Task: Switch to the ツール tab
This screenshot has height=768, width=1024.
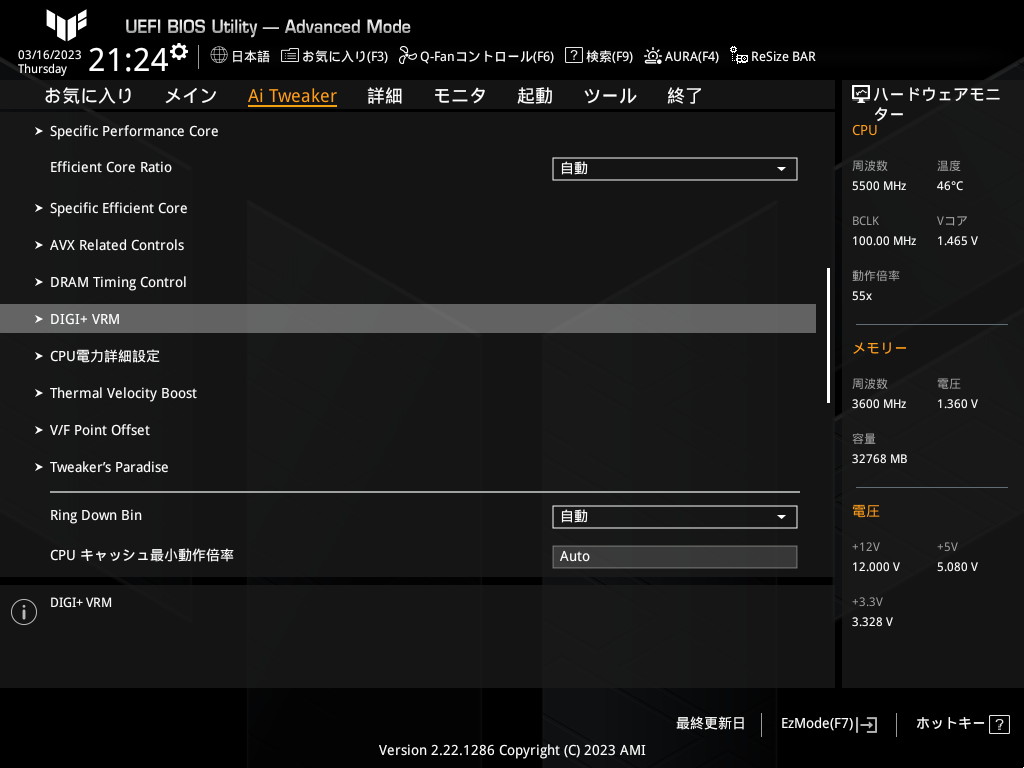Action: tap(609, 96)
